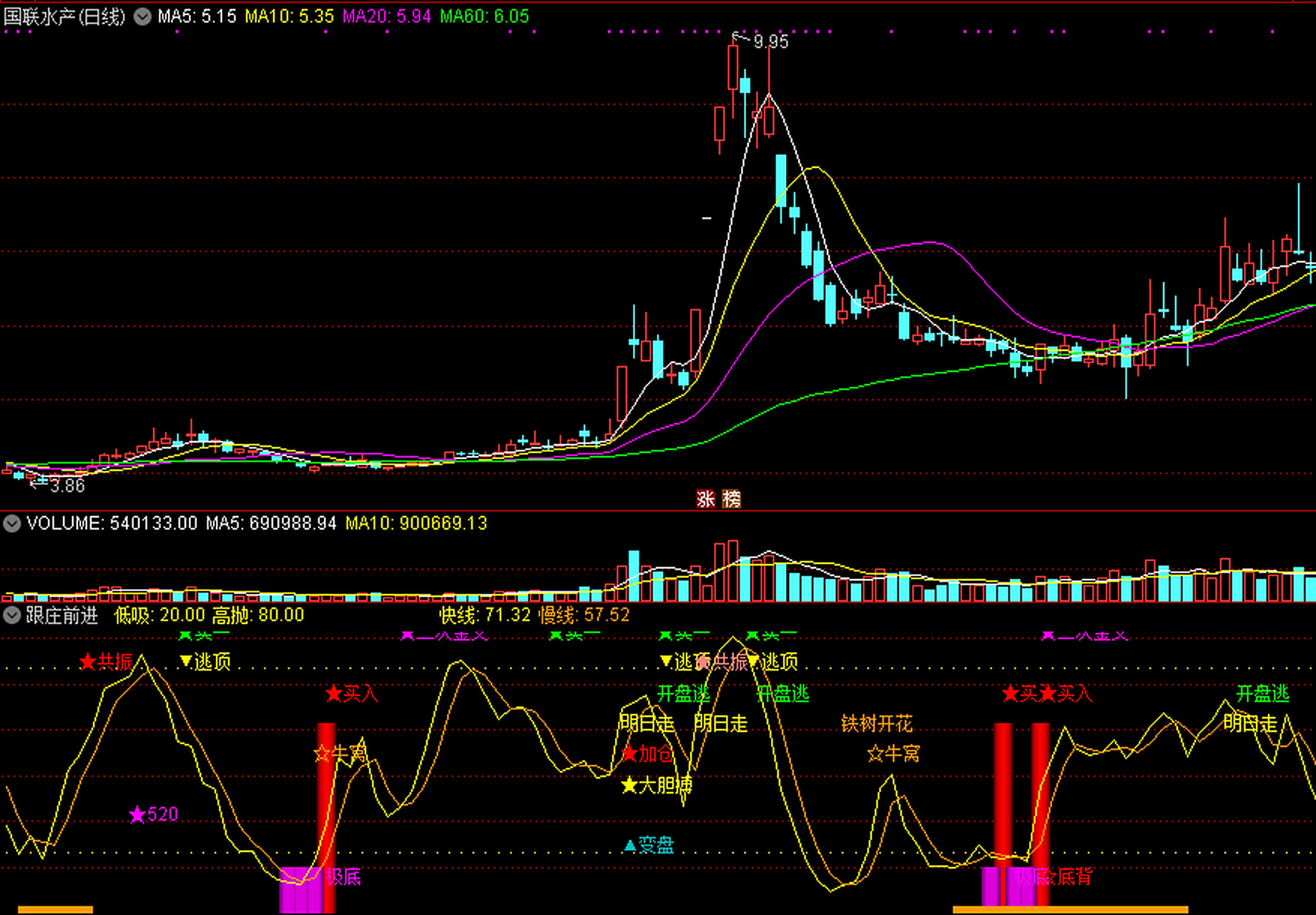Collapse the VOLUME panel with its round arrow
This screenshot has width=1316, height=915.
pyautogui.click(x=11, y=523)
